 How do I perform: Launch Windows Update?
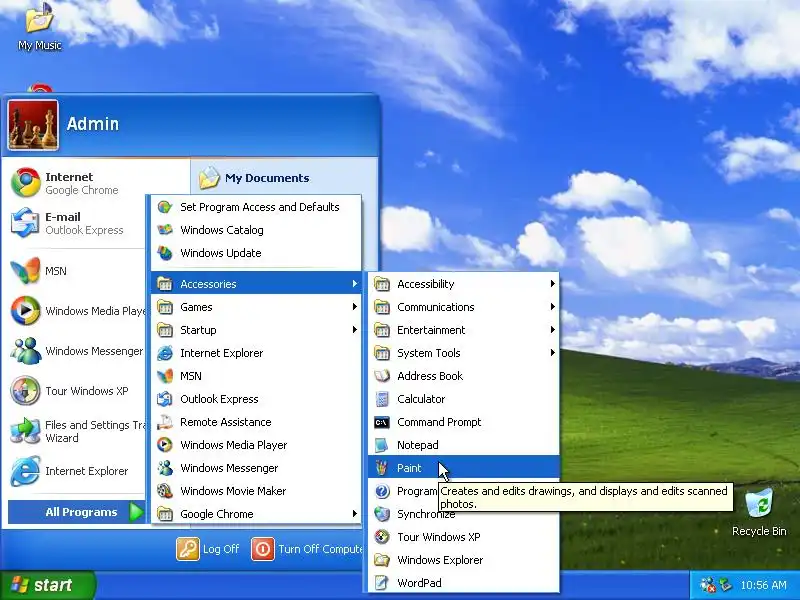click(x=256, y=253)
